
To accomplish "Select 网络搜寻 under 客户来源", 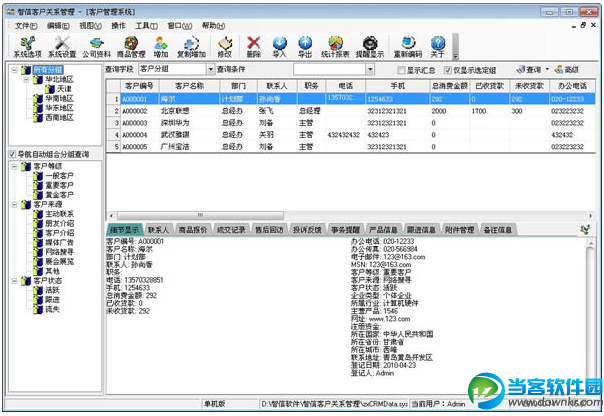I will coord(59,252).
